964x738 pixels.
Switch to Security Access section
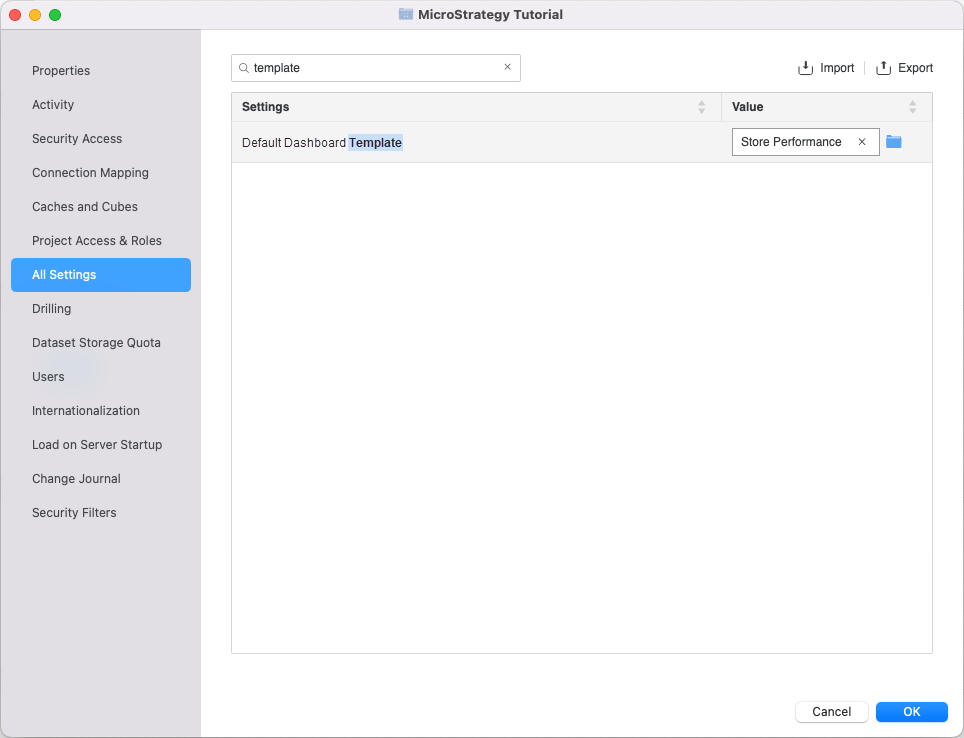(77, 139)
